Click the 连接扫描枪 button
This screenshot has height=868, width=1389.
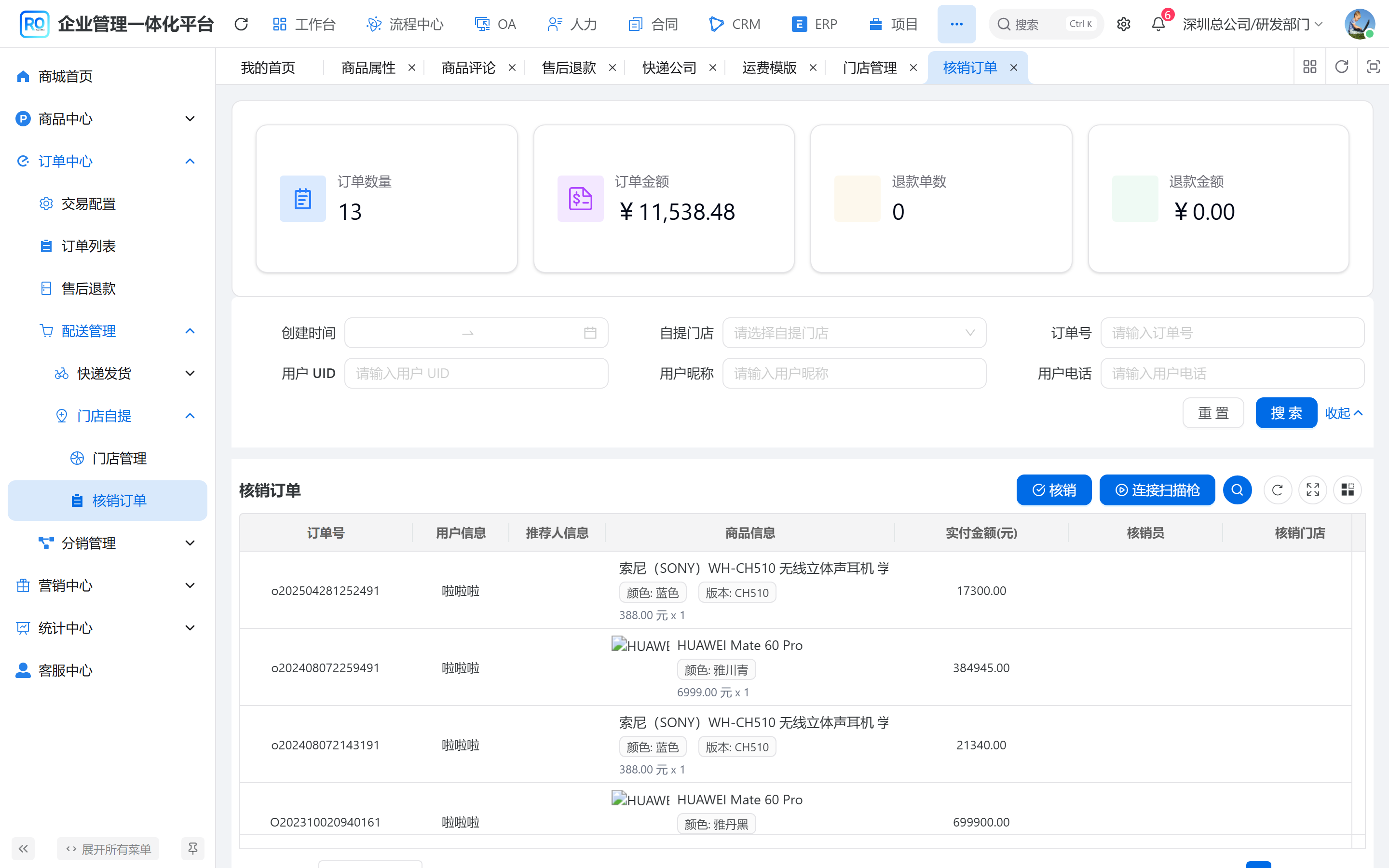click(x=1157, y=489)
